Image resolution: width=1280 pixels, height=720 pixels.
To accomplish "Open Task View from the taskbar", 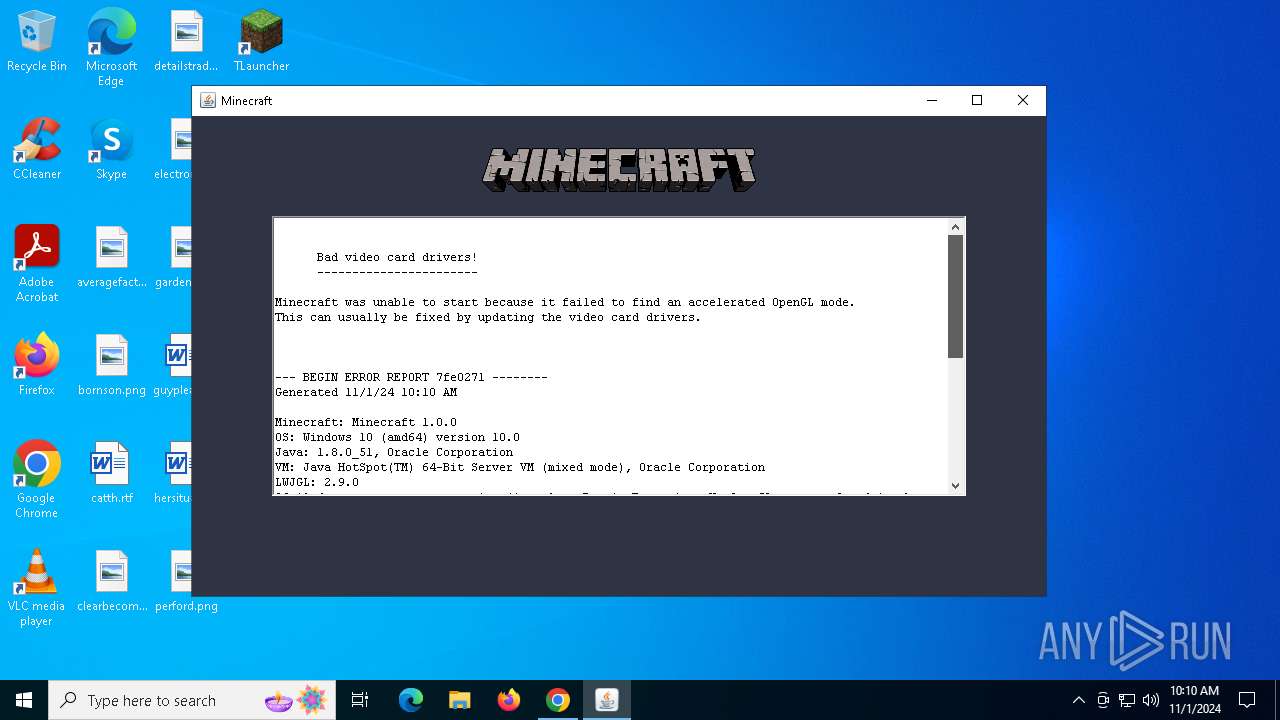I will point(360,700).
